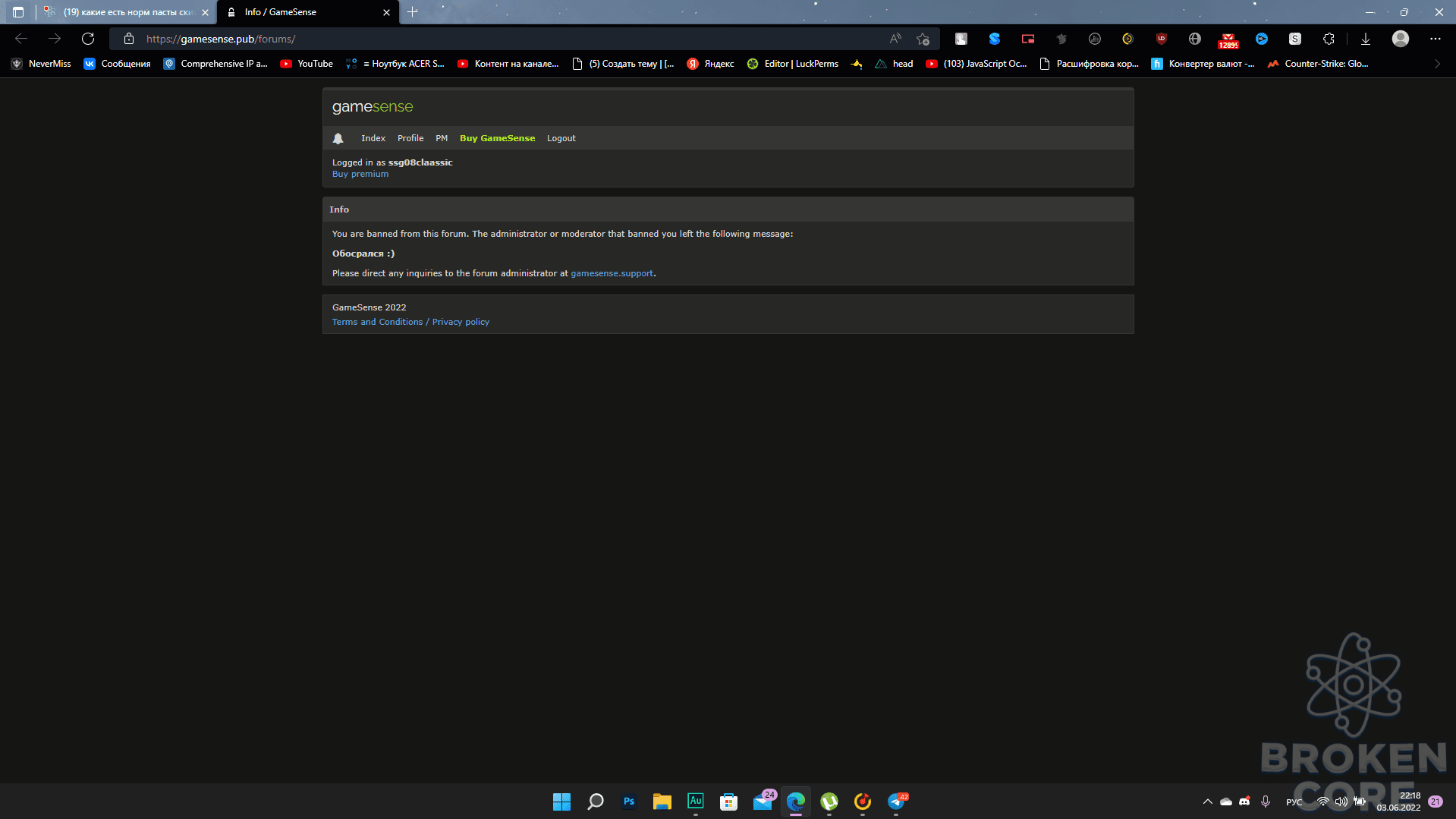View site information via the lock icon
The height and width of the screenshot is (819, 1456).
tap(129, 39)
